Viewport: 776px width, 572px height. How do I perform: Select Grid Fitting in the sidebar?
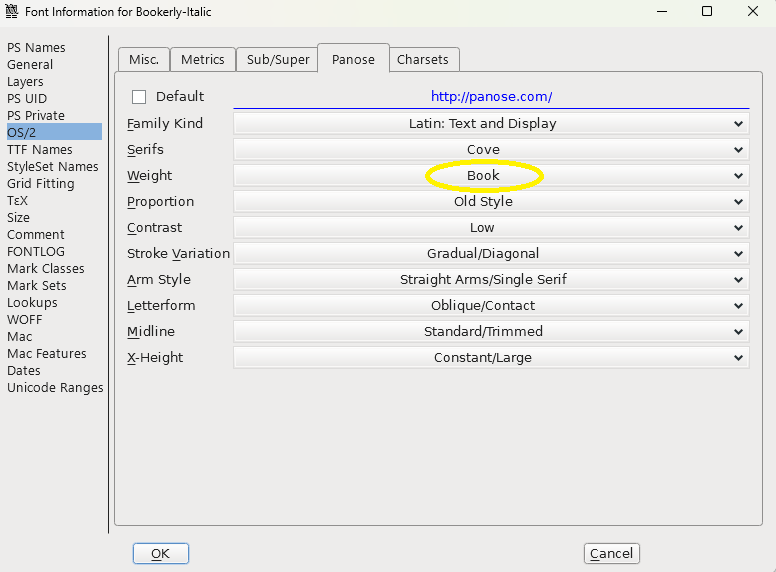point(41,184)
